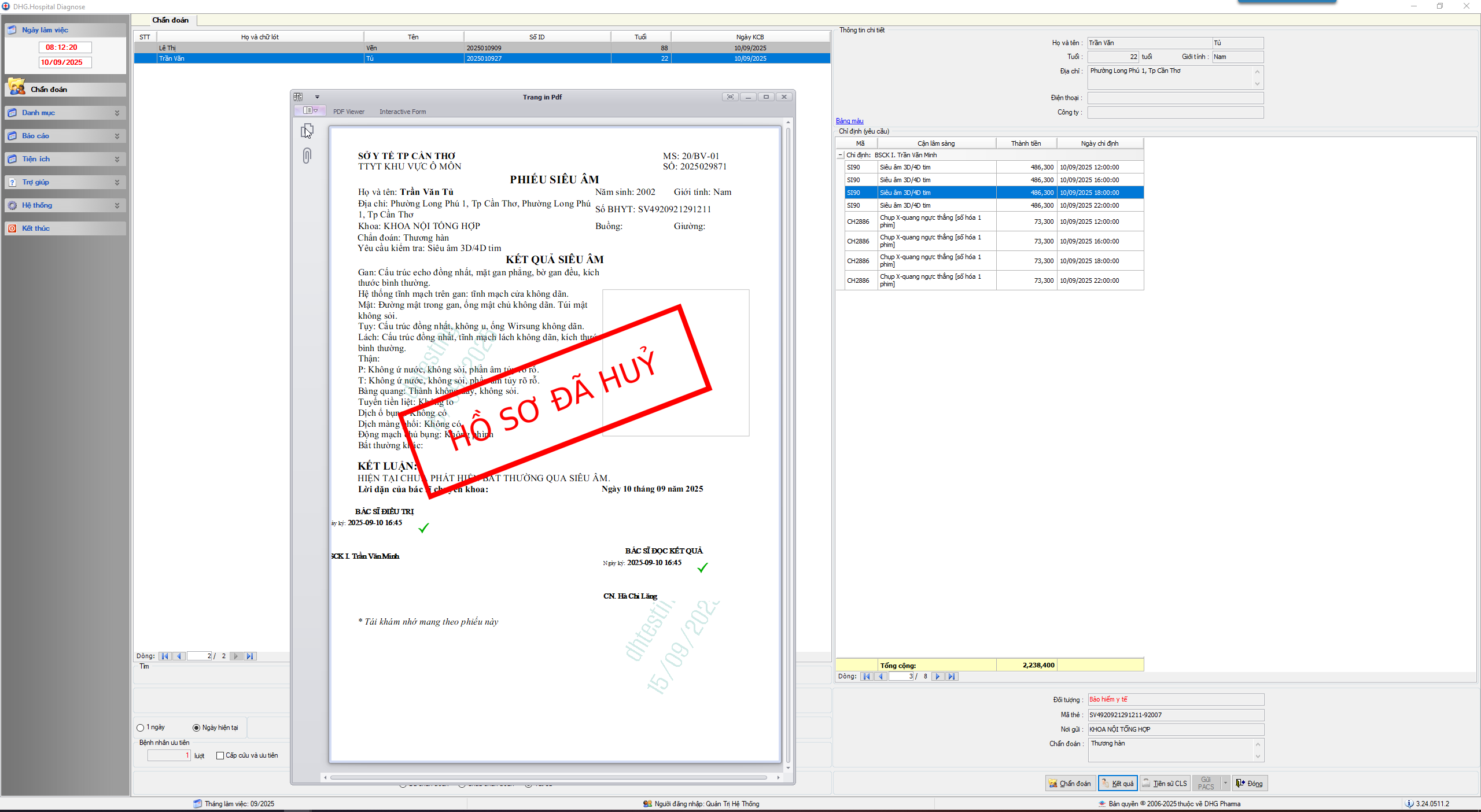Click the version info icon
Viewport: 1481px width, 812px height.
1409,803
